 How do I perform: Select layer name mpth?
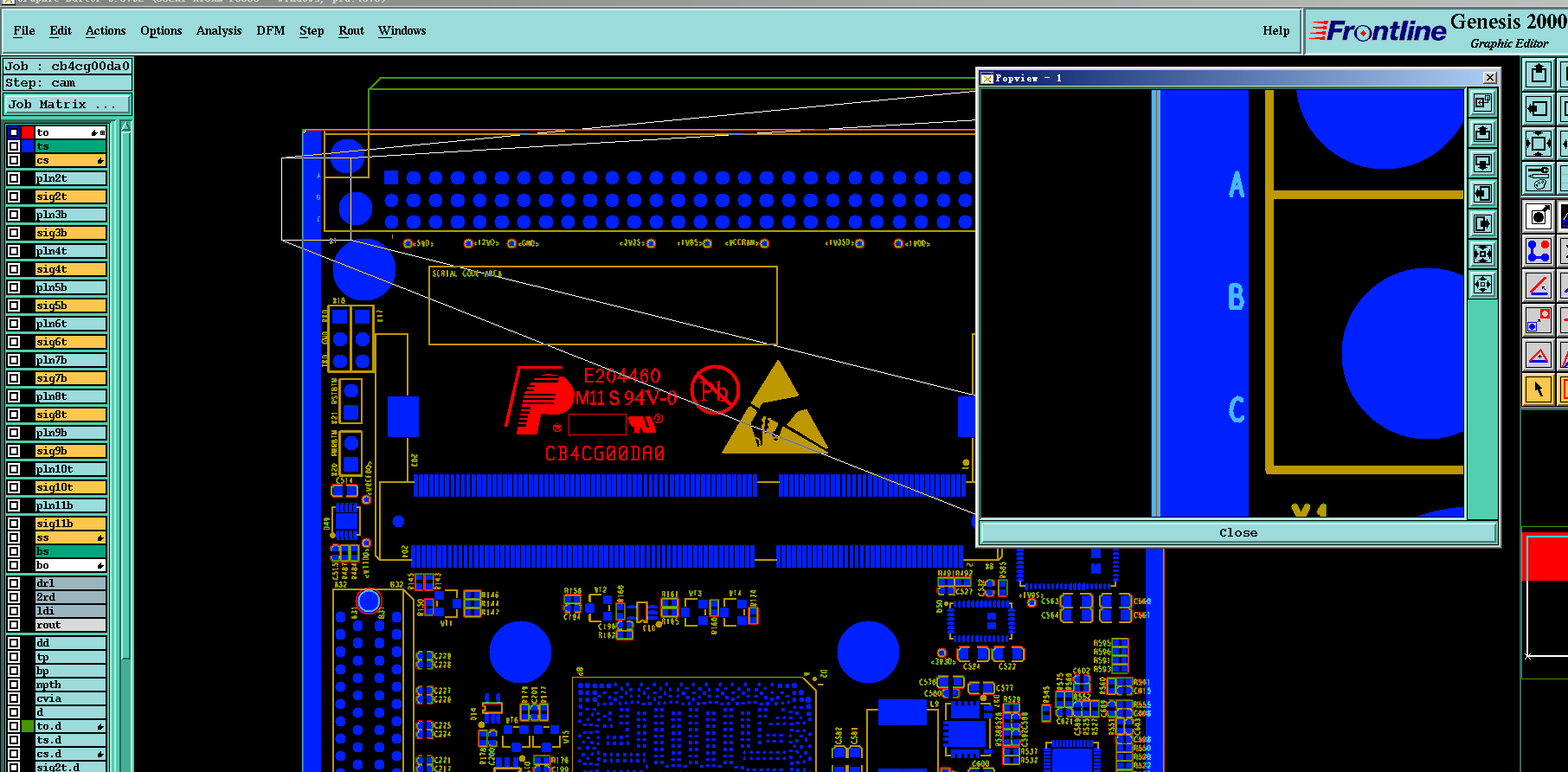coord(71,685)
